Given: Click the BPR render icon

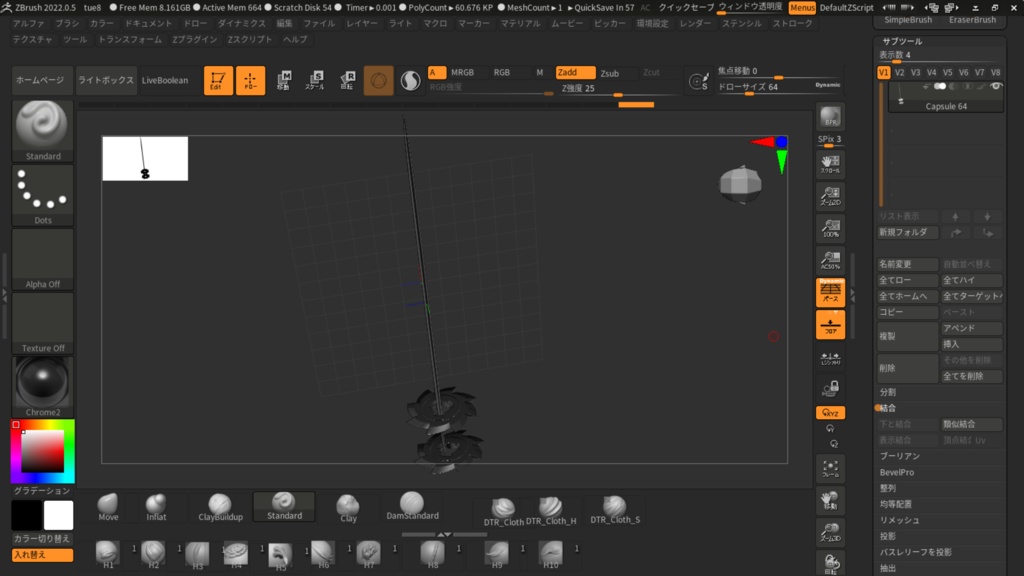Looking at the screenshot, I should (830, 118).
